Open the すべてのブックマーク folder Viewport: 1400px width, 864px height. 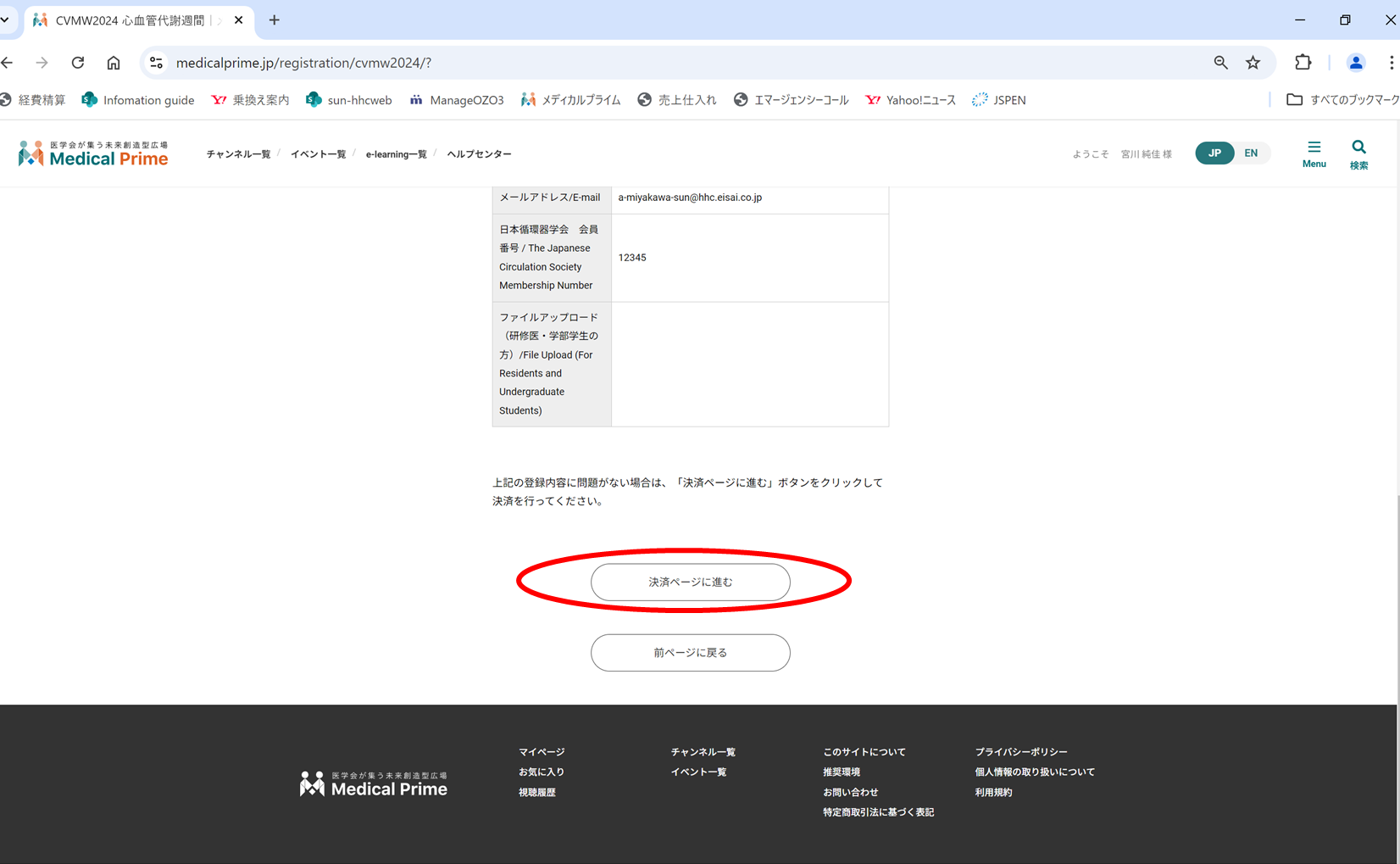click(x=1342, y=100)
